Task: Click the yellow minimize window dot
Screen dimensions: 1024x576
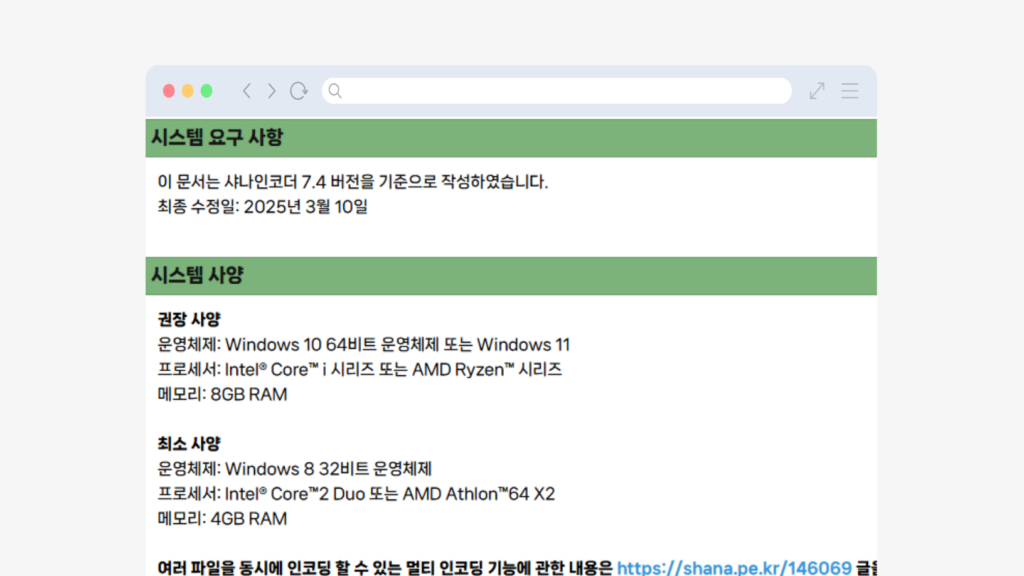Action: [188, 91]
